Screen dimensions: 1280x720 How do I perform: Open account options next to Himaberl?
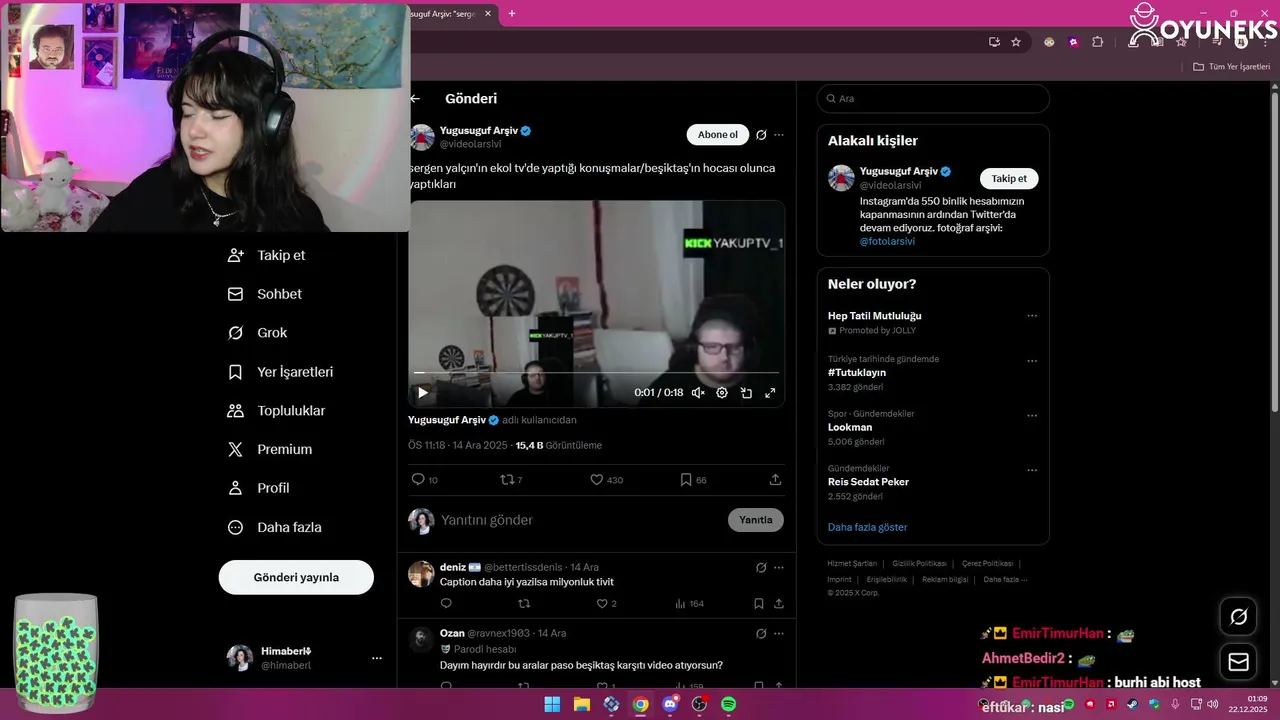tap(377, 658)
